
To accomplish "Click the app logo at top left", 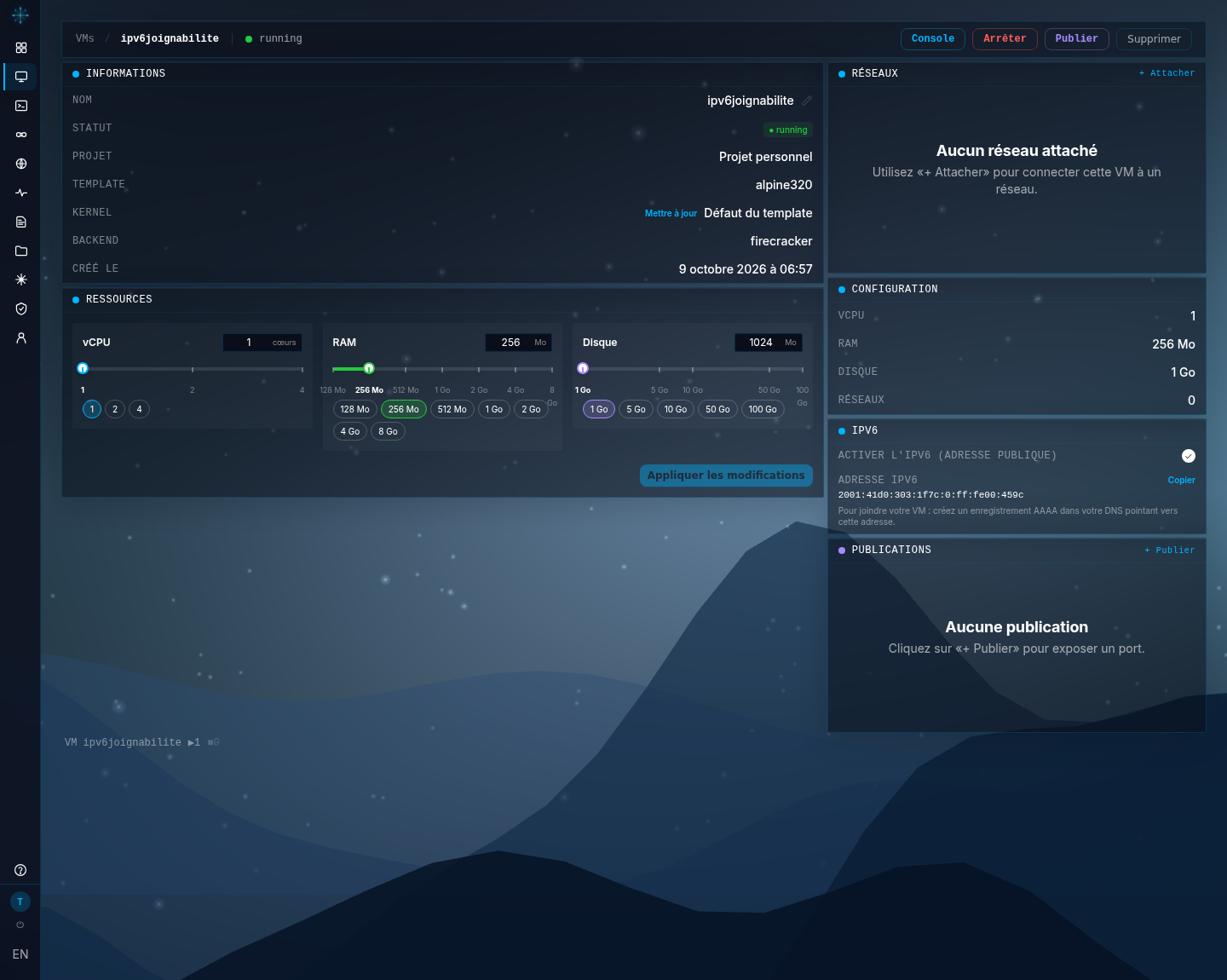I will pyautogui.click(x=20, y=14).
